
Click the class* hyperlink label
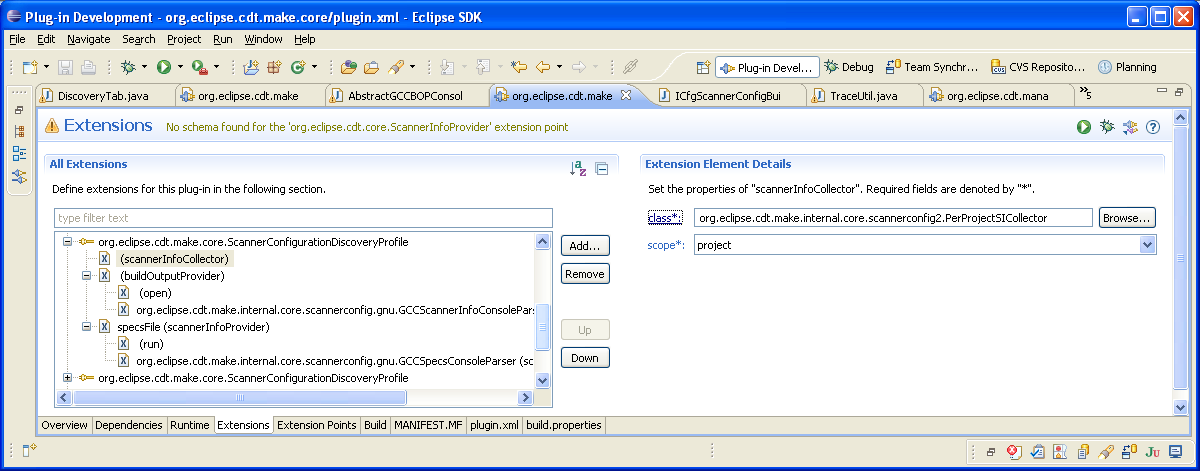[664, 217]
